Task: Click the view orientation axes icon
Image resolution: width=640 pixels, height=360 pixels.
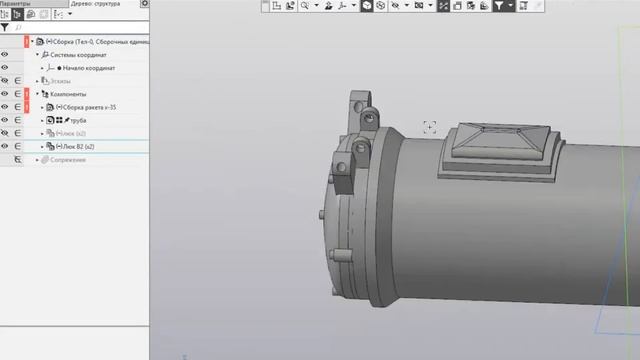Action: [343, 6]
